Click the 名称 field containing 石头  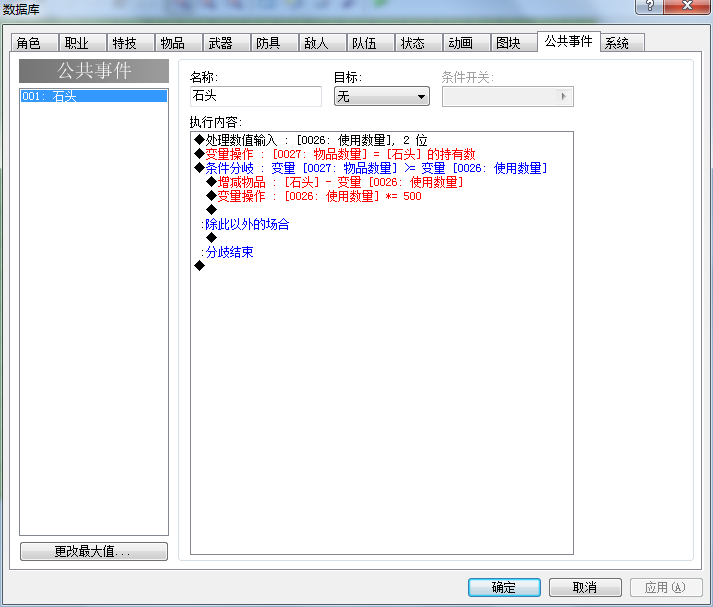[x=256, y=96]
